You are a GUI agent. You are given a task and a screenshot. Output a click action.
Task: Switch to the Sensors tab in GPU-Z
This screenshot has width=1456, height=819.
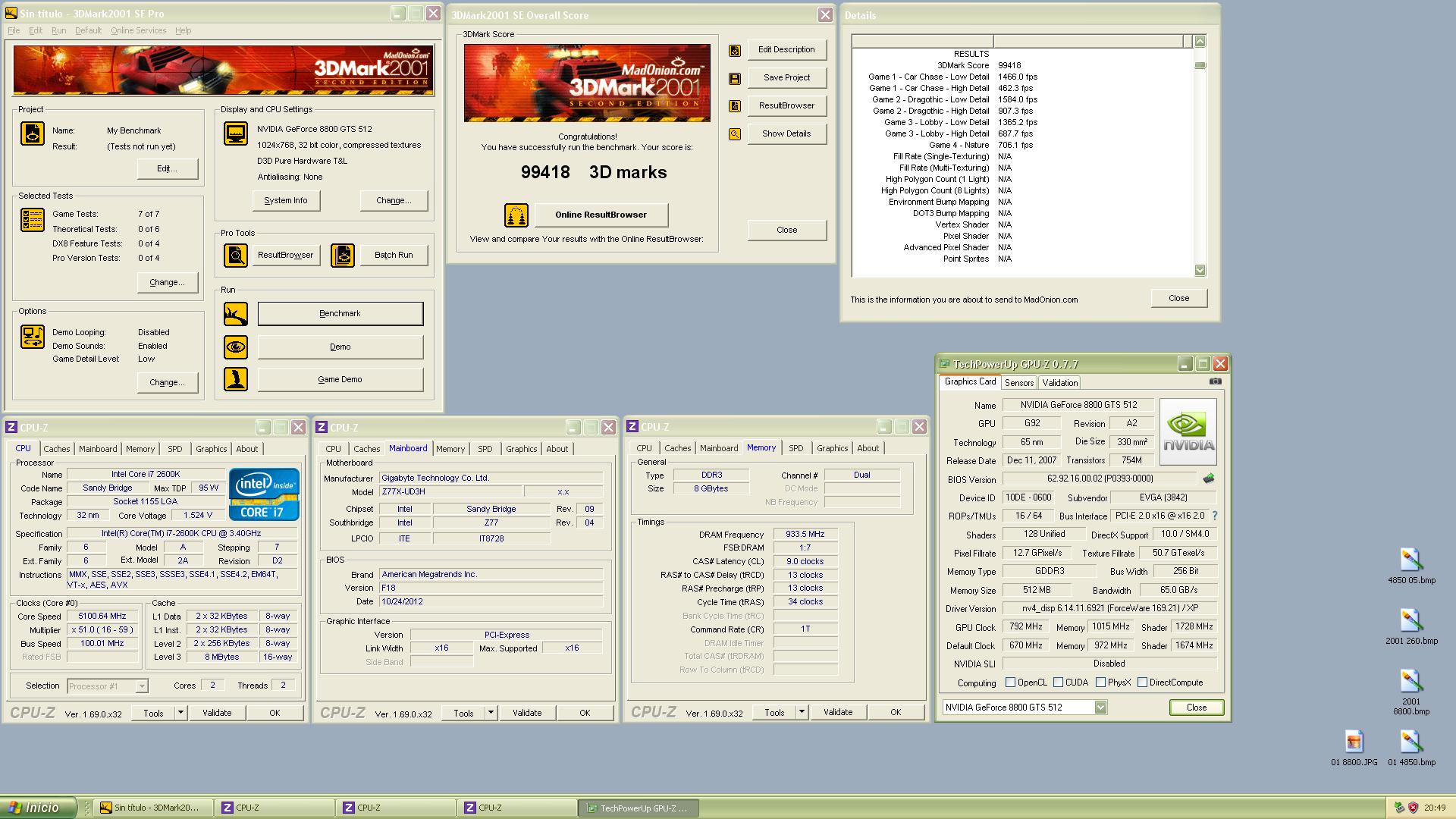(1019, 383)
